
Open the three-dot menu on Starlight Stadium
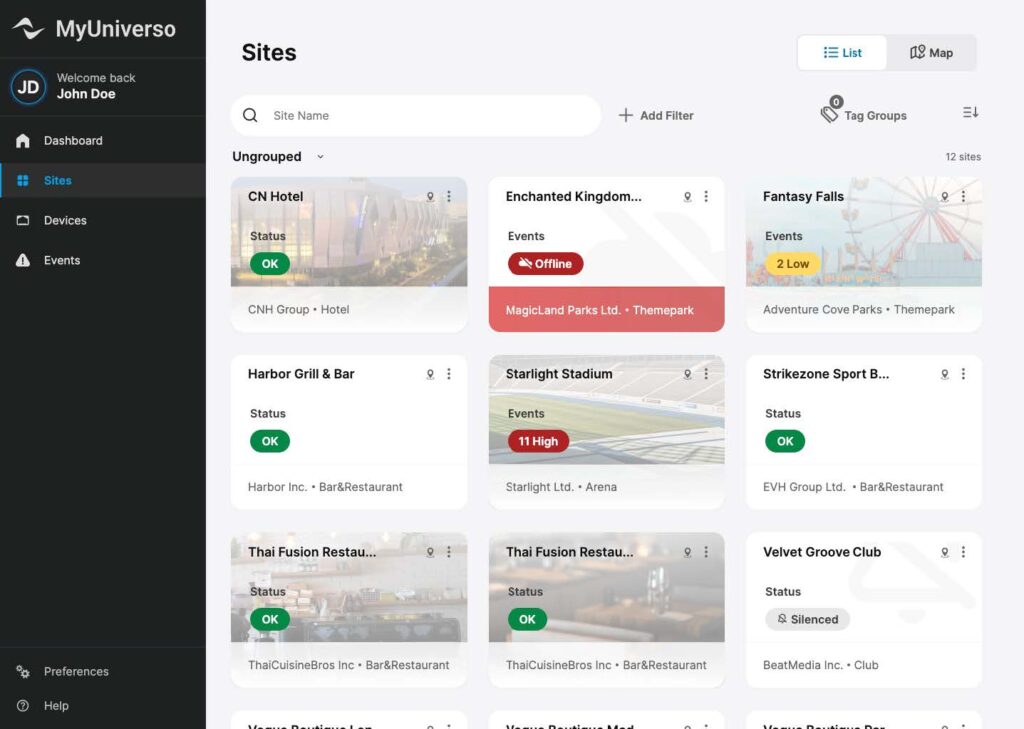coord(706,374)
